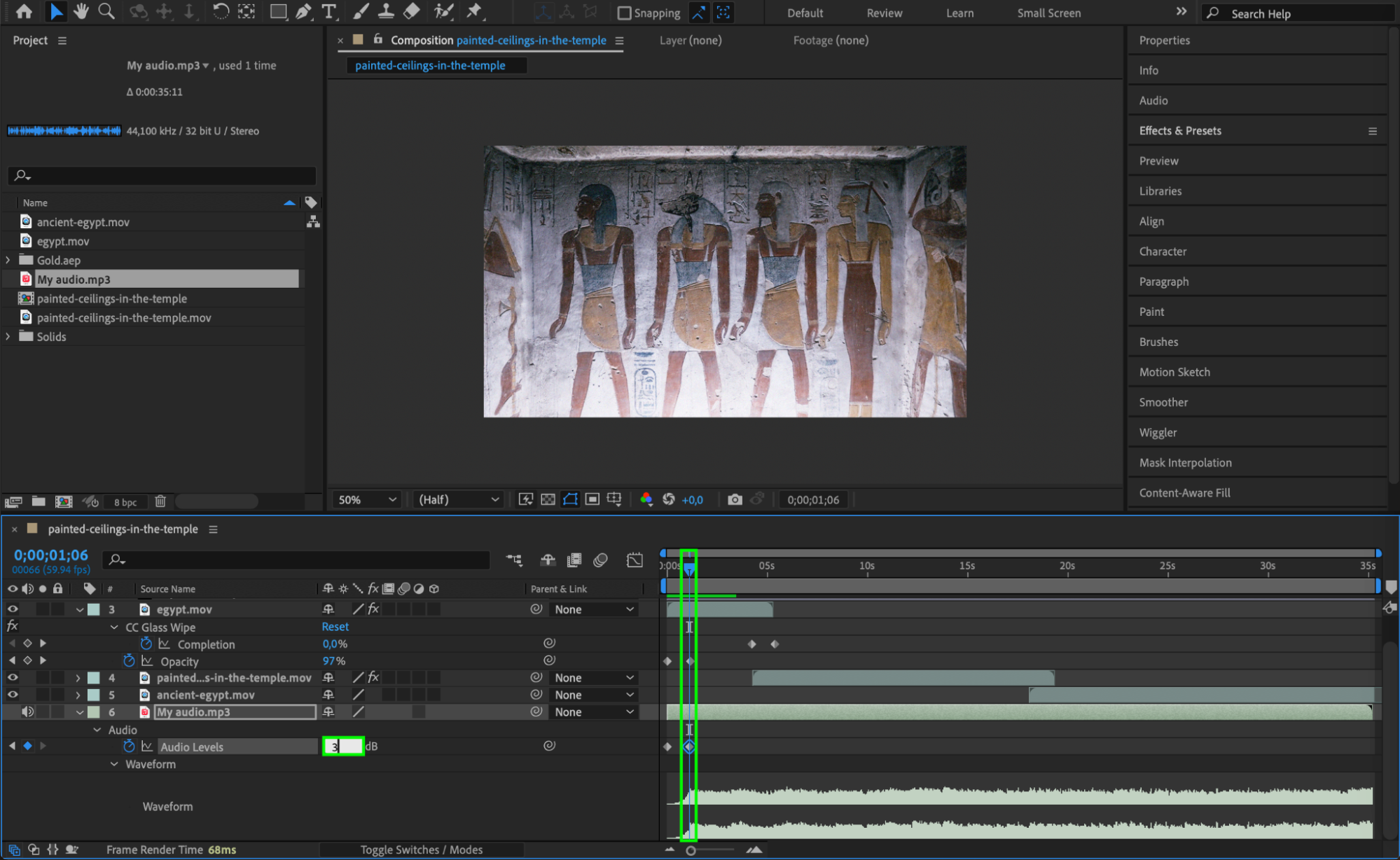Click the snapshot camera icon
This screenshot has height=860, width=1400.
(734, 499)
